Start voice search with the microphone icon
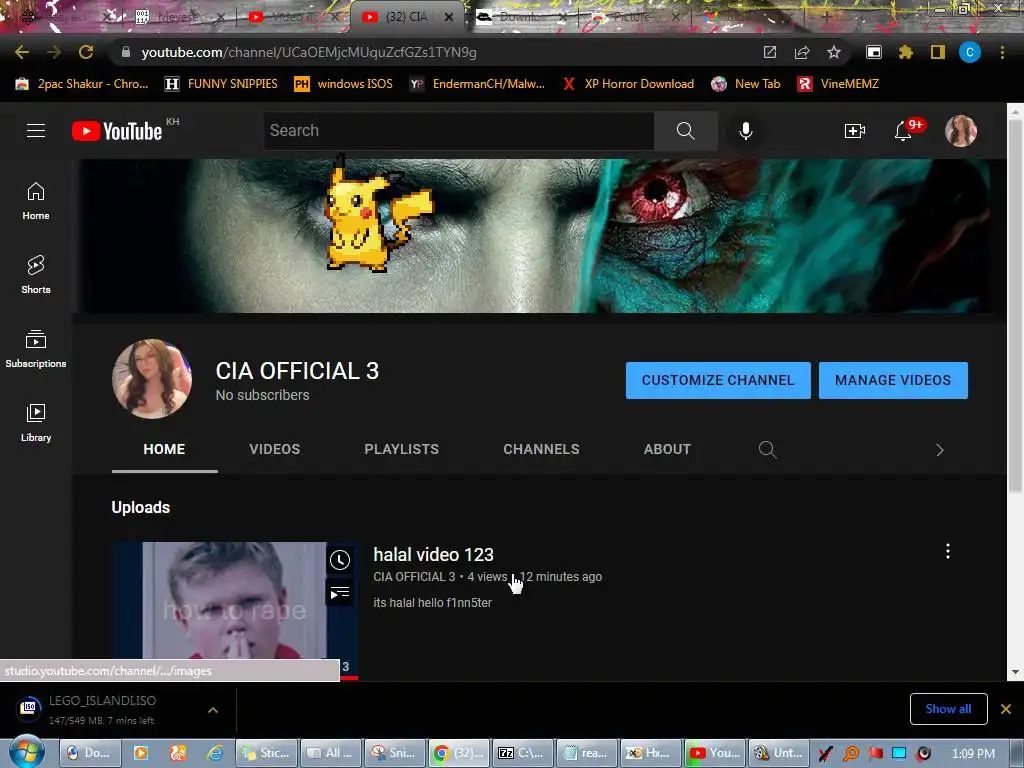The image size is (1024, 768). pyautogui.click(x=745, y=131)
